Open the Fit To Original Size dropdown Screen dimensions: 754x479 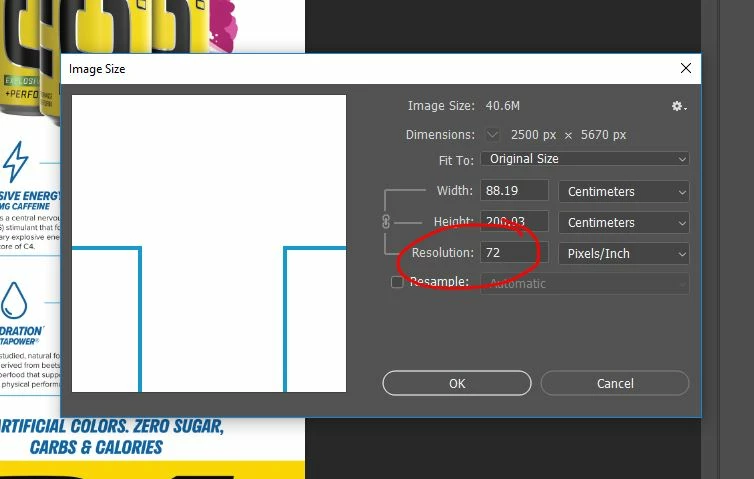(x=585, y=159)
